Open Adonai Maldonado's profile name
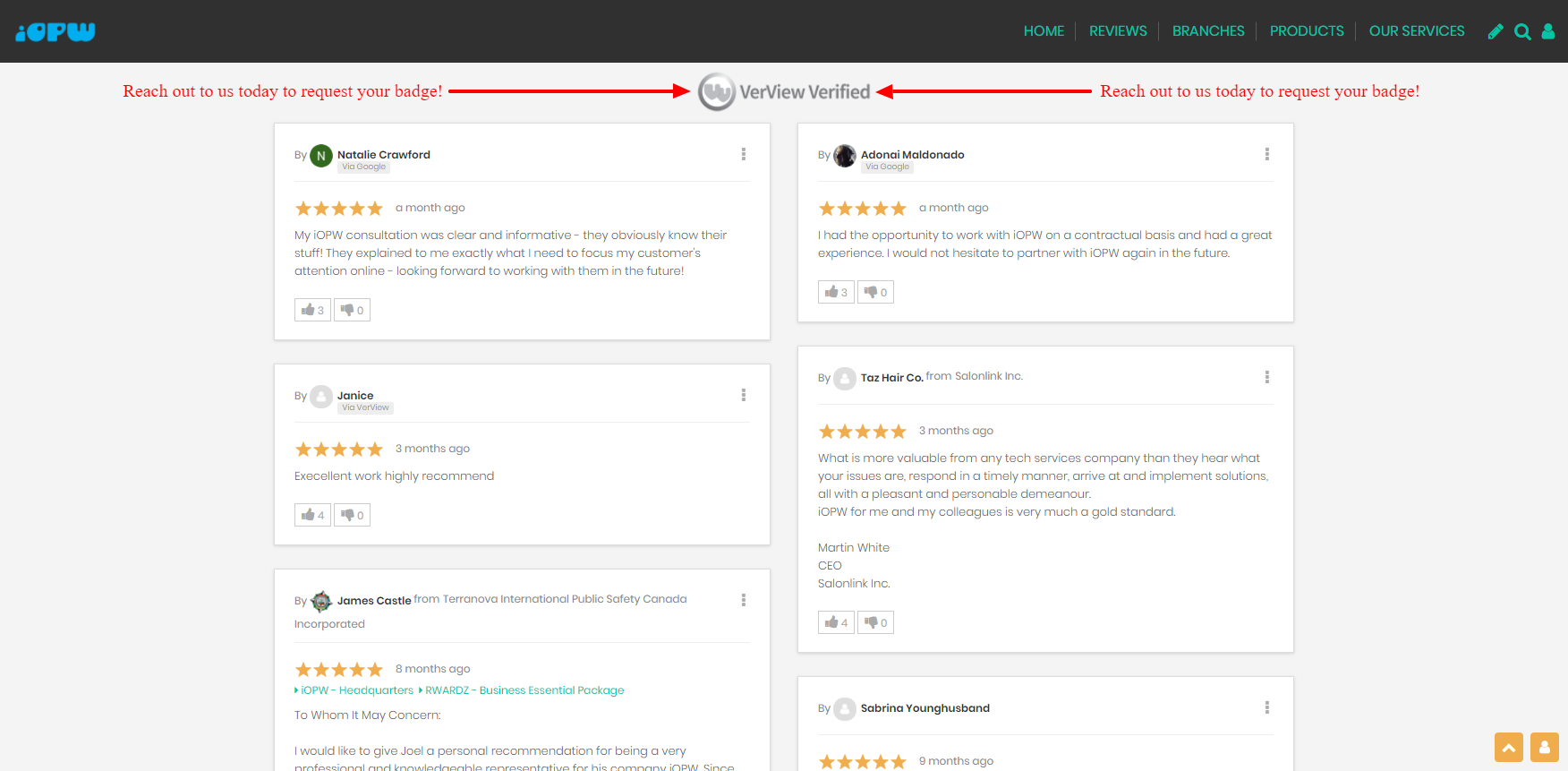 pyautogui.click(x=913, y=155)
